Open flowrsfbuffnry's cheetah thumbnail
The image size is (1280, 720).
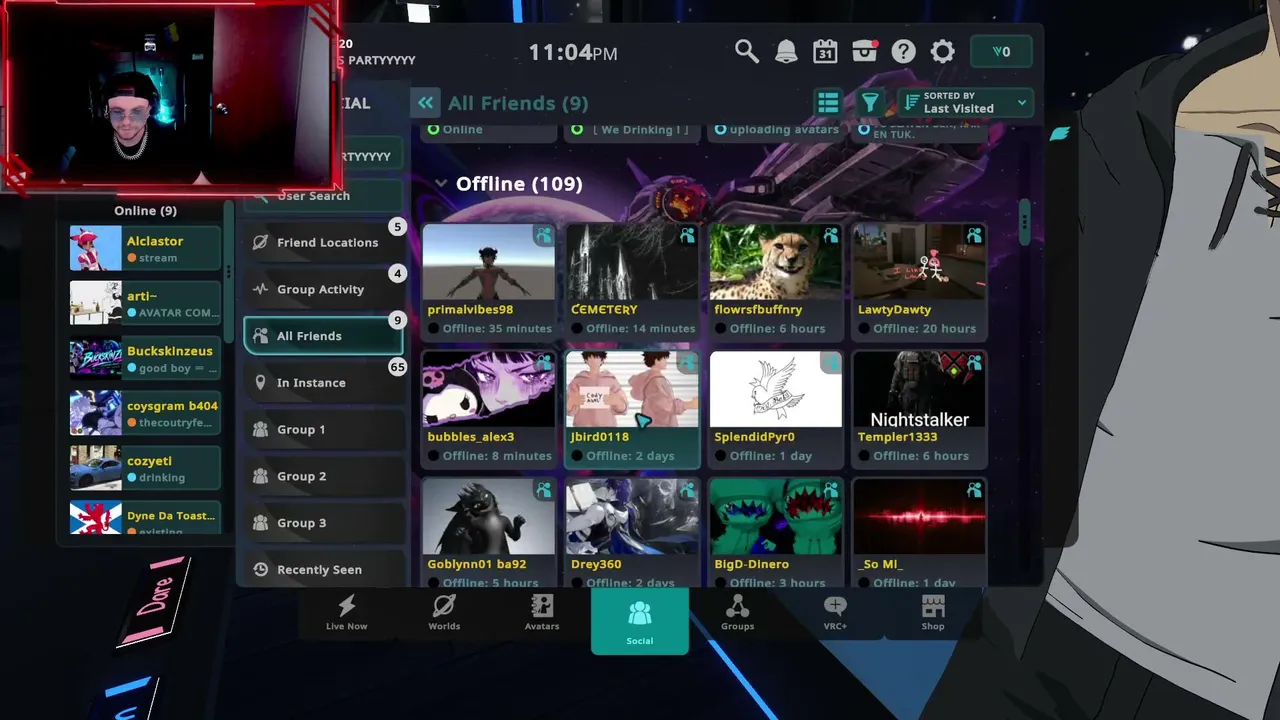point(776,262)
